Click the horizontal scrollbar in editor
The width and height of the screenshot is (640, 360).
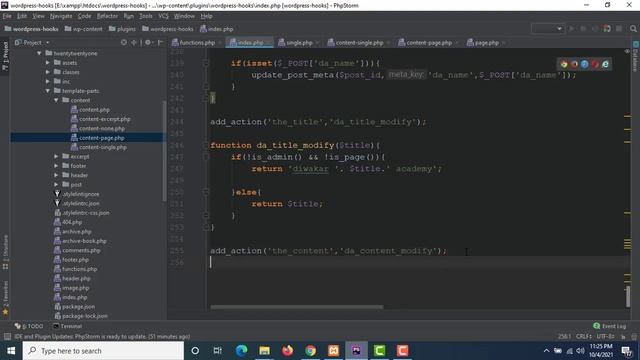(297, 307)
